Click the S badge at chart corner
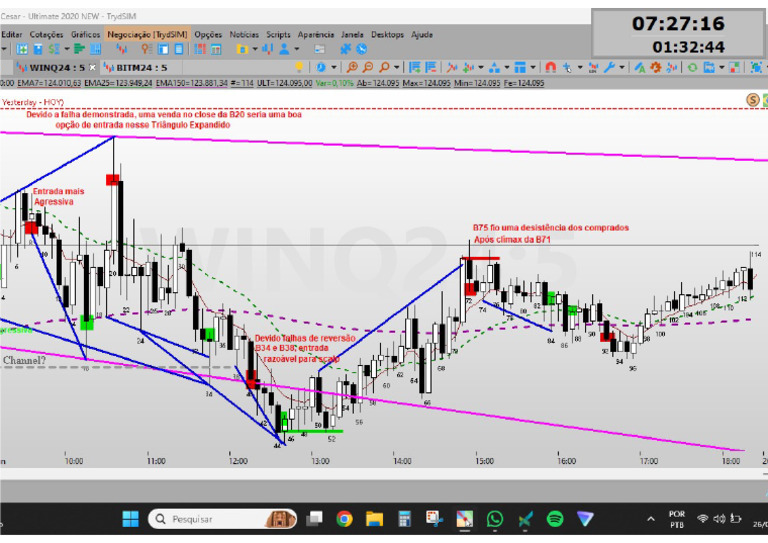Viewport: 768px width, 543px height. 752,100
